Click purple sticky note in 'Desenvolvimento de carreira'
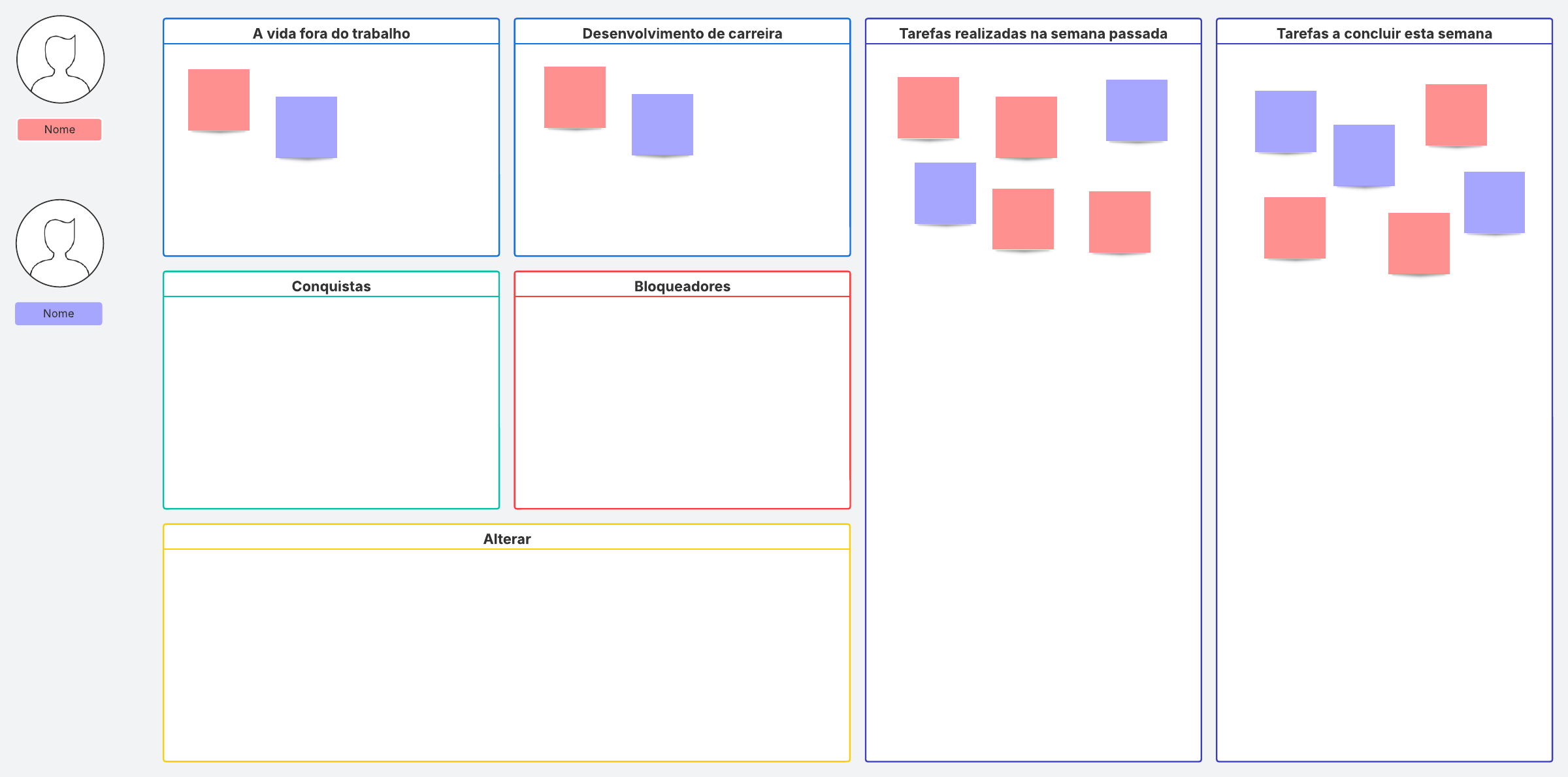Screen dimensions: 1568x777 pyautogui.click(x=662, y=125)
